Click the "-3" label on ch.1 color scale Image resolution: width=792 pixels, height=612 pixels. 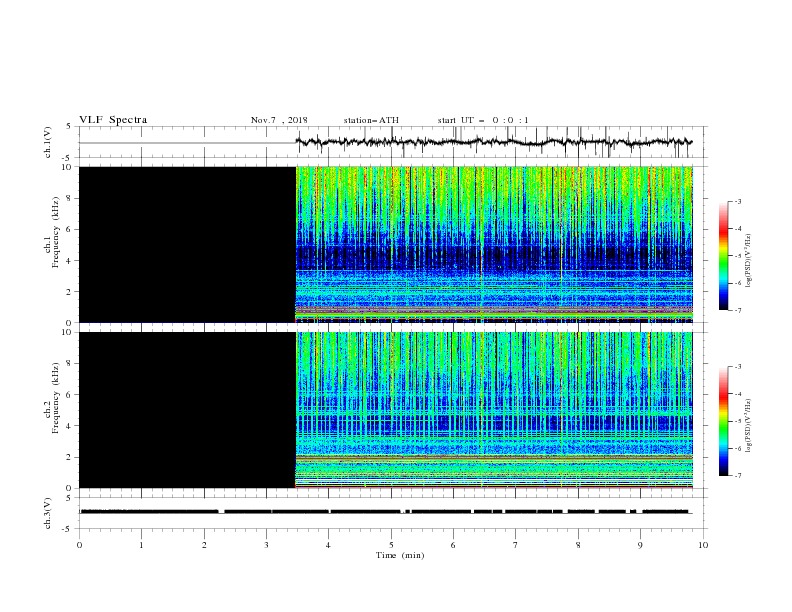(x=737, y=201)
